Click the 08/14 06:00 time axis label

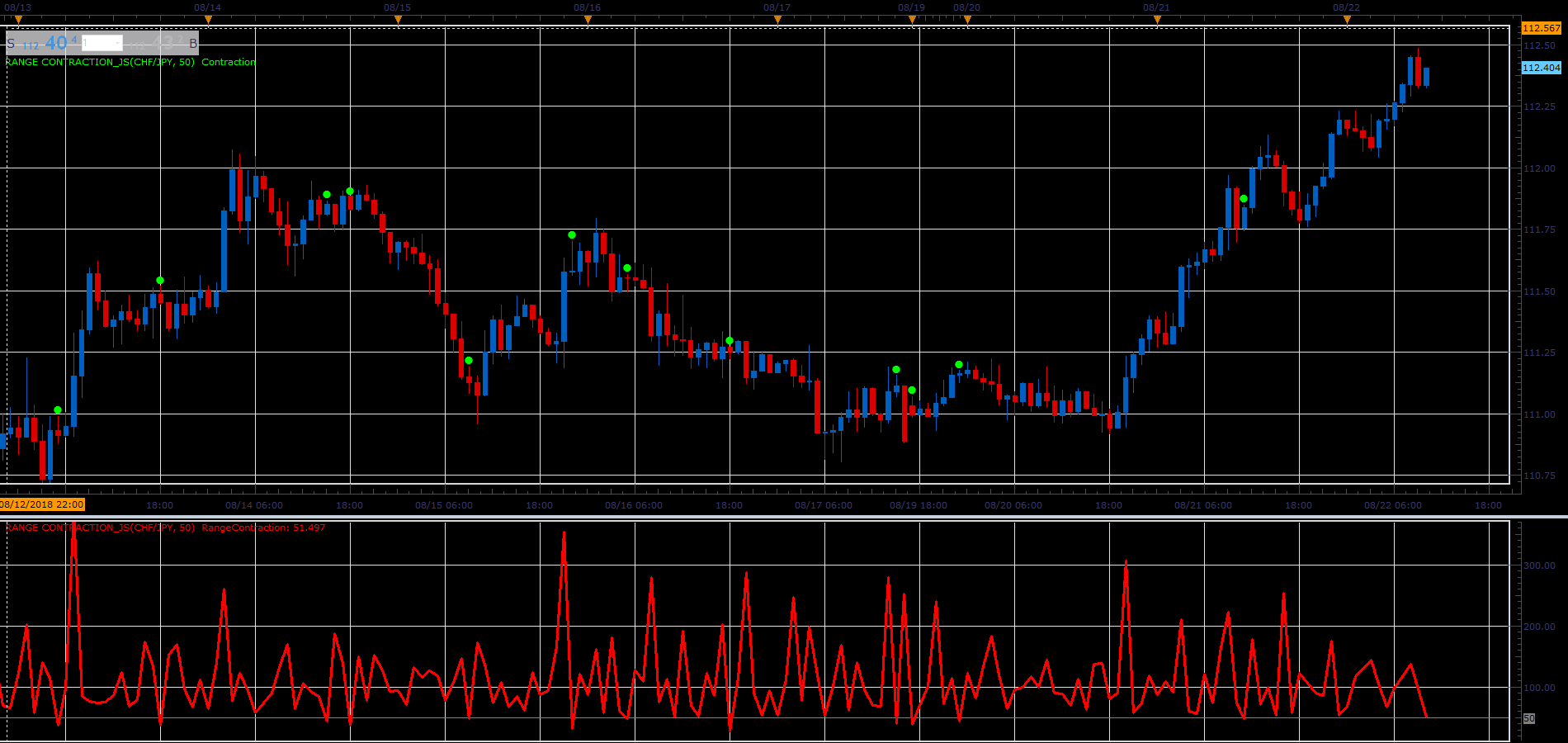[254, 505]
